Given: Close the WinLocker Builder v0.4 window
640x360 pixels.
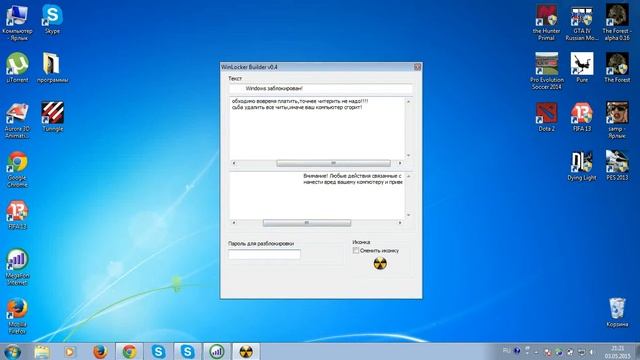Looking at the screenshot, I should [417, 67].
